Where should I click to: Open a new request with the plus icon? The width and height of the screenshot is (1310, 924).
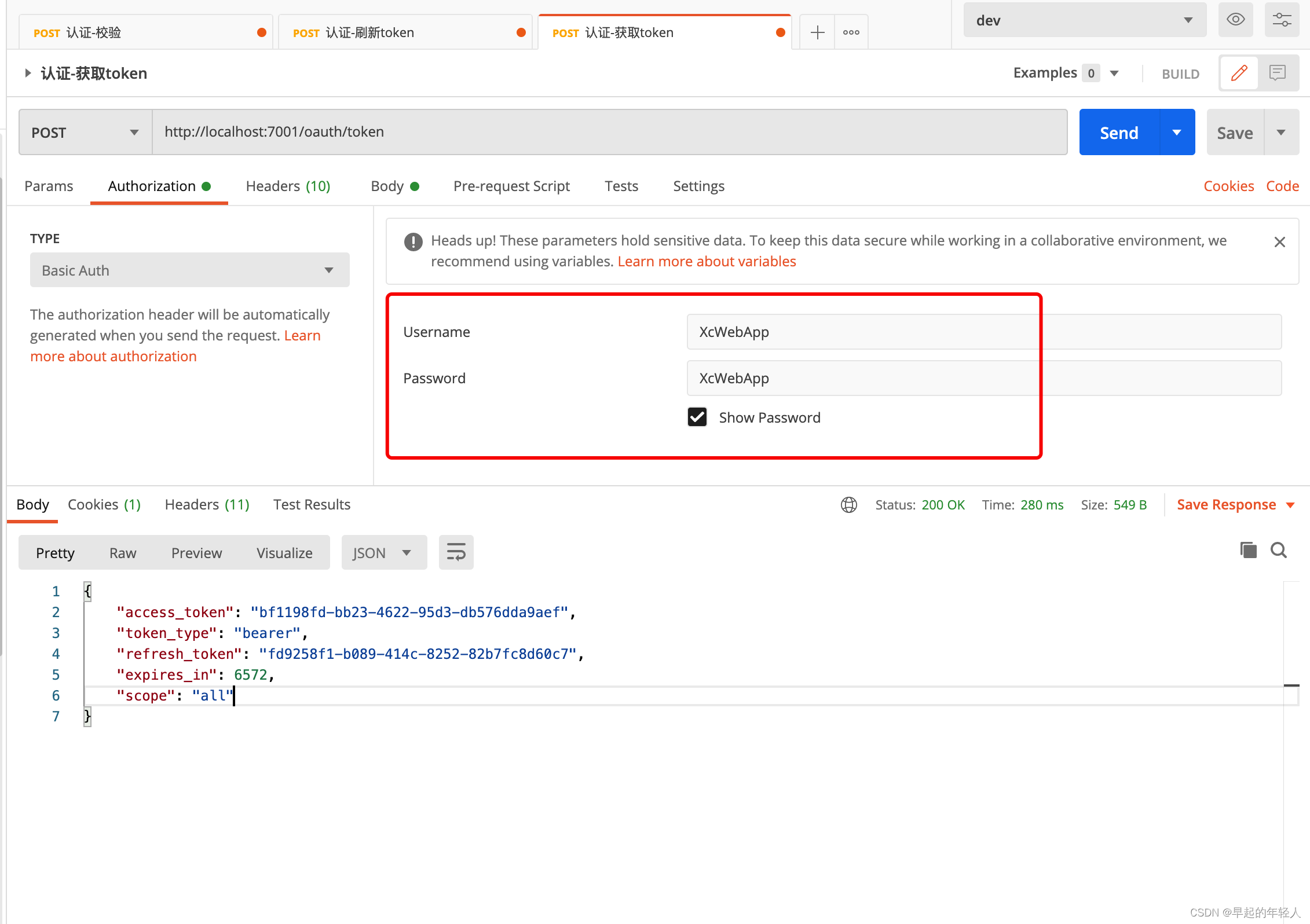pos(817,32)
